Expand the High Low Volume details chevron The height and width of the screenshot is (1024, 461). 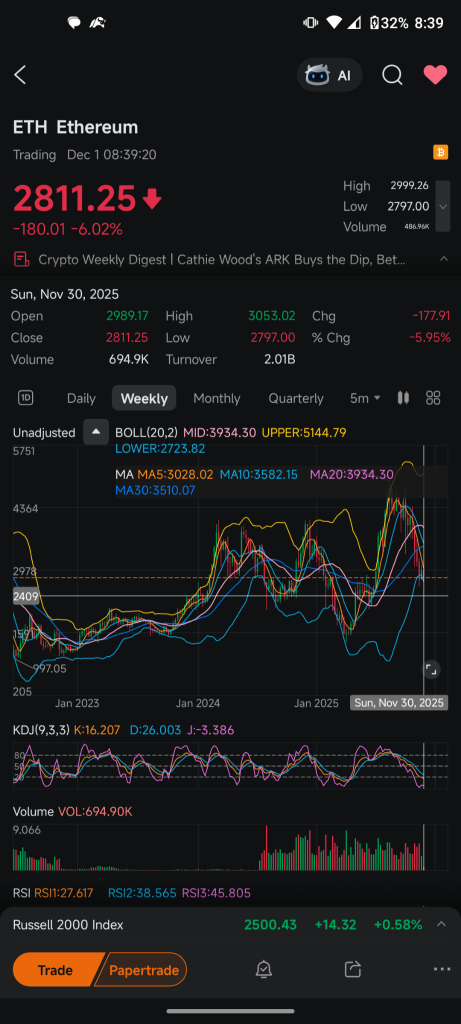(x=443, y=206)
